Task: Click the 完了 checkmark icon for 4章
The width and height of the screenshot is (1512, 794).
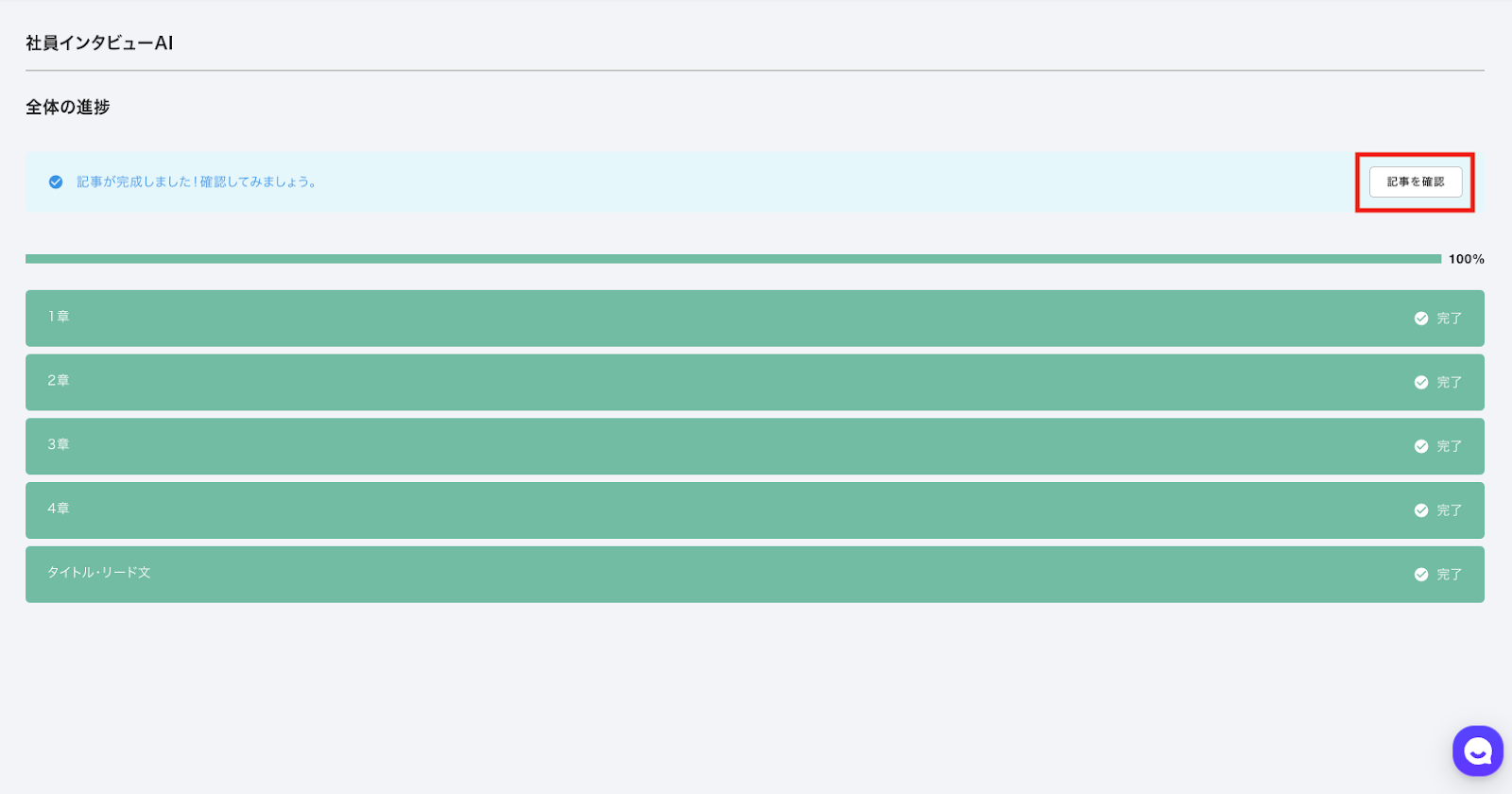Action: [1420, 510]
